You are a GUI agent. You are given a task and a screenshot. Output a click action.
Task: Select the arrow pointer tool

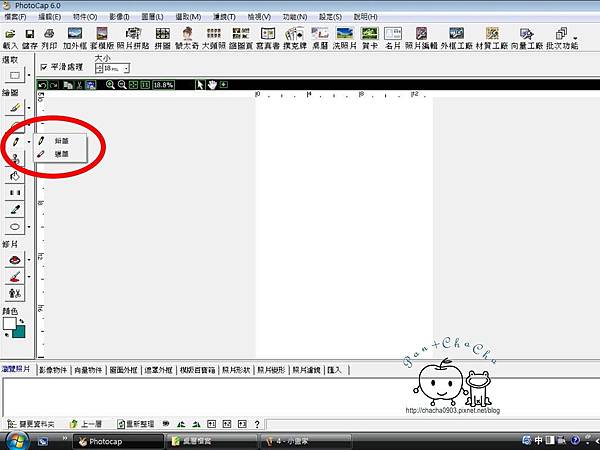pos(200,85)
